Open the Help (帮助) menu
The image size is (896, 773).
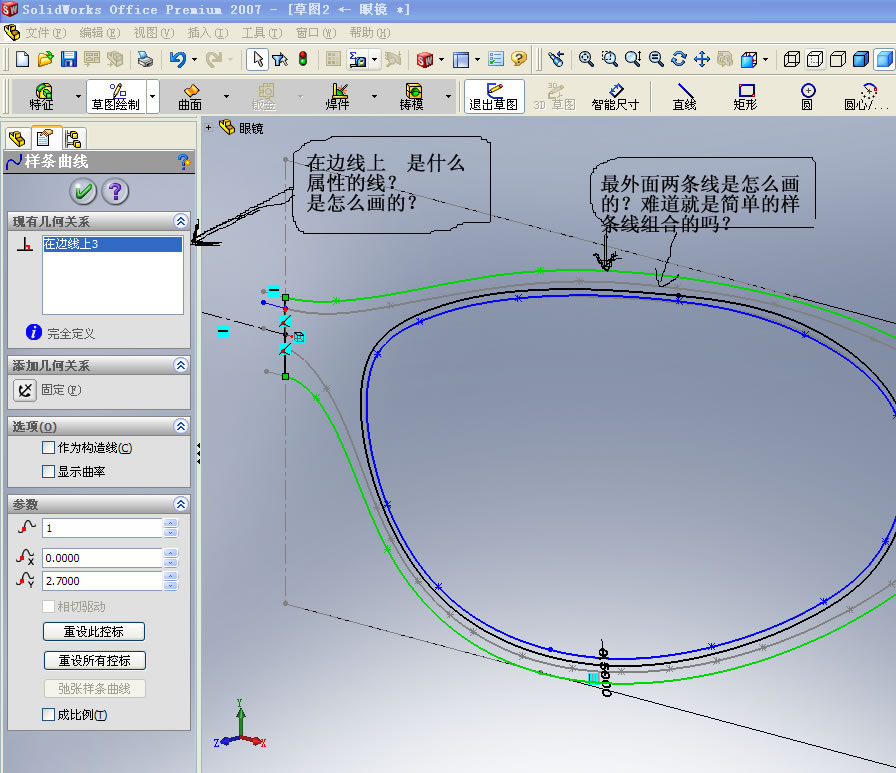point(370,33)
